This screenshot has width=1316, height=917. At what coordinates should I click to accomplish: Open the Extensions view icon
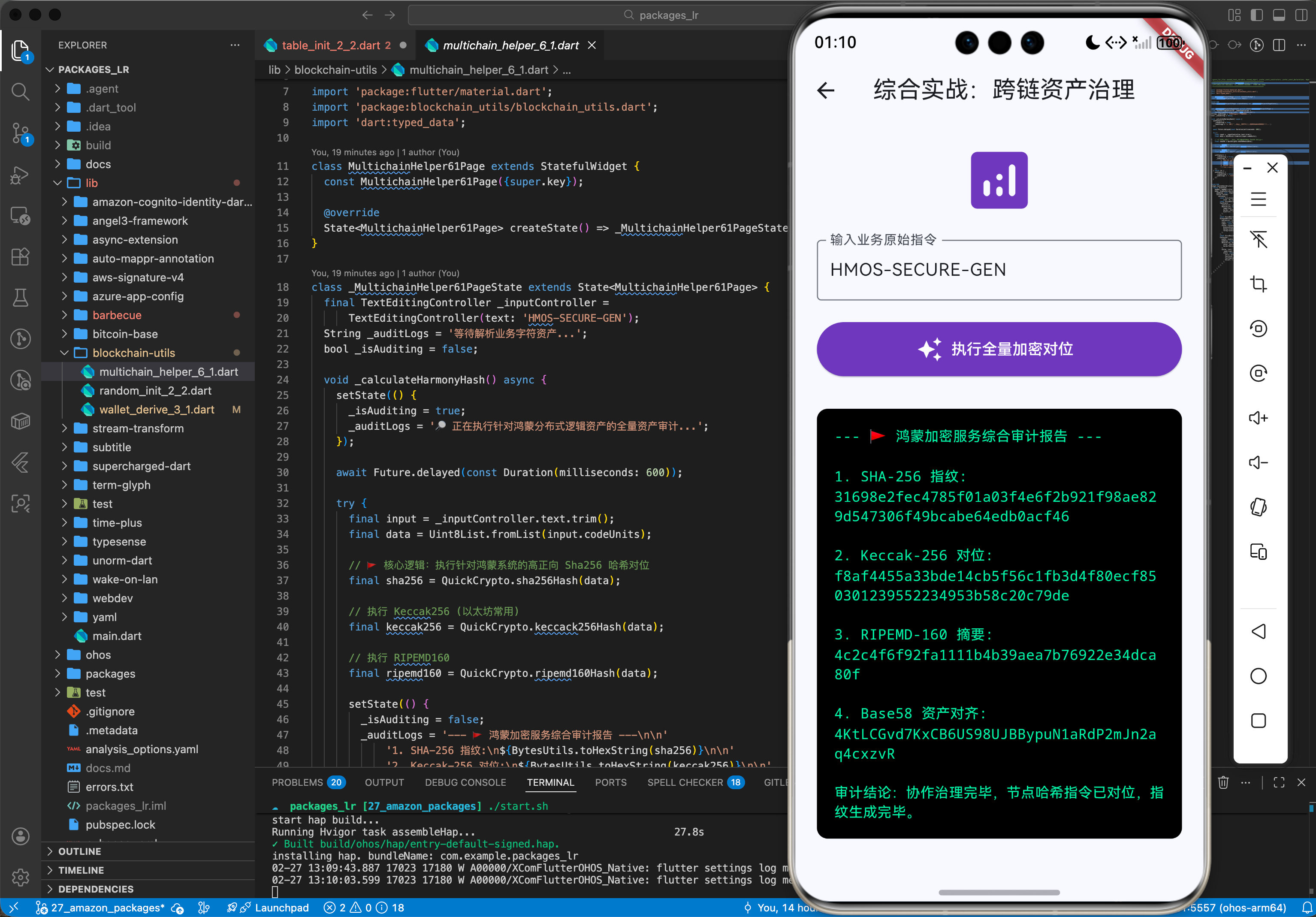pos(21,257)
